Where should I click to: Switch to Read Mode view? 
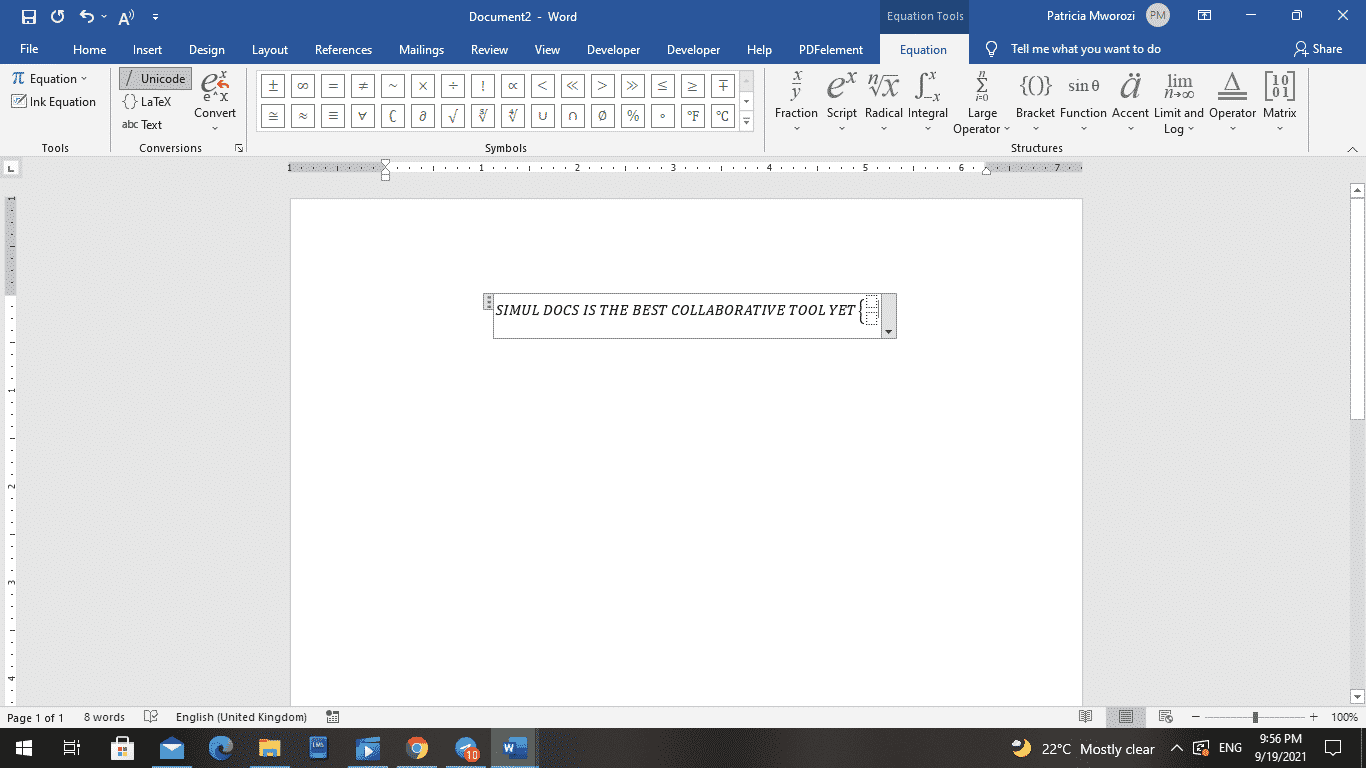(1086, 717)
